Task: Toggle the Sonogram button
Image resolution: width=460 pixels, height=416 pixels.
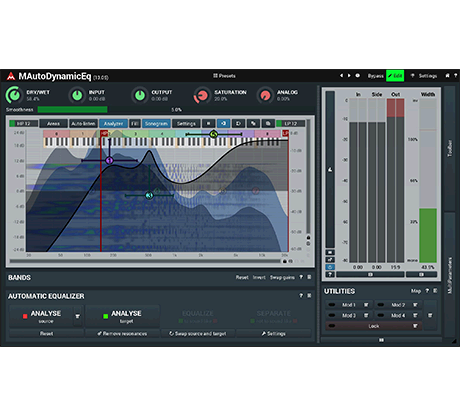Action: pyautogui.click(x=156, y=124)
